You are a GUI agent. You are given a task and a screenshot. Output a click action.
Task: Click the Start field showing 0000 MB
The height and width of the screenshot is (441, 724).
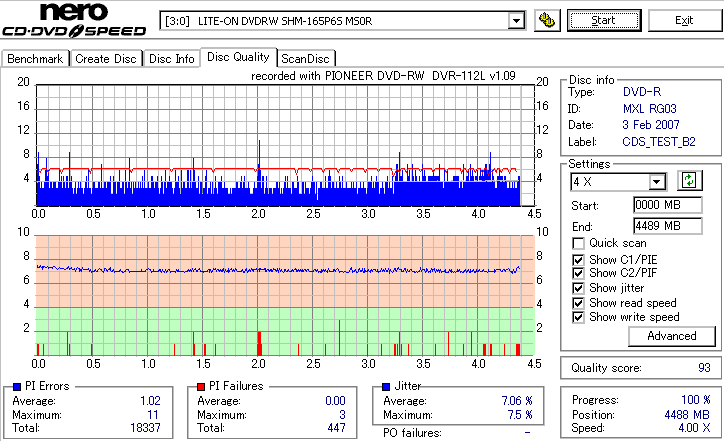[668, 205]
